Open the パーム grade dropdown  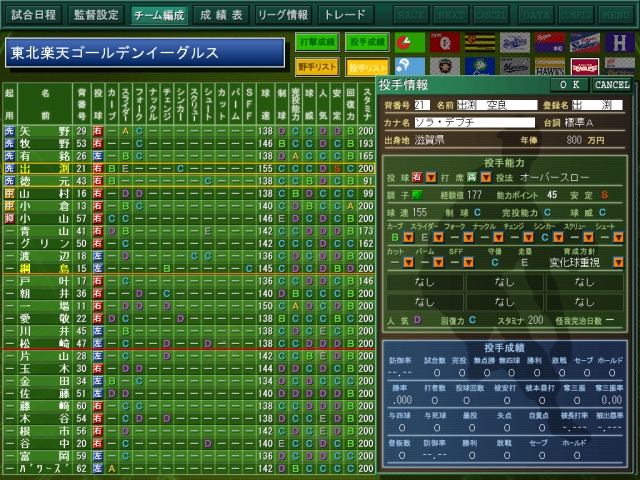click(x=438, y=262)
